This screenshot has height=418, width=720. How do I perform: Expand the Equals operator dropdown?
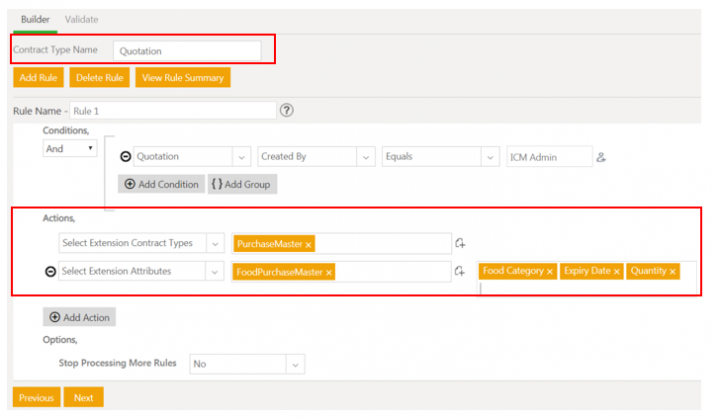click(x=489, y=157)
